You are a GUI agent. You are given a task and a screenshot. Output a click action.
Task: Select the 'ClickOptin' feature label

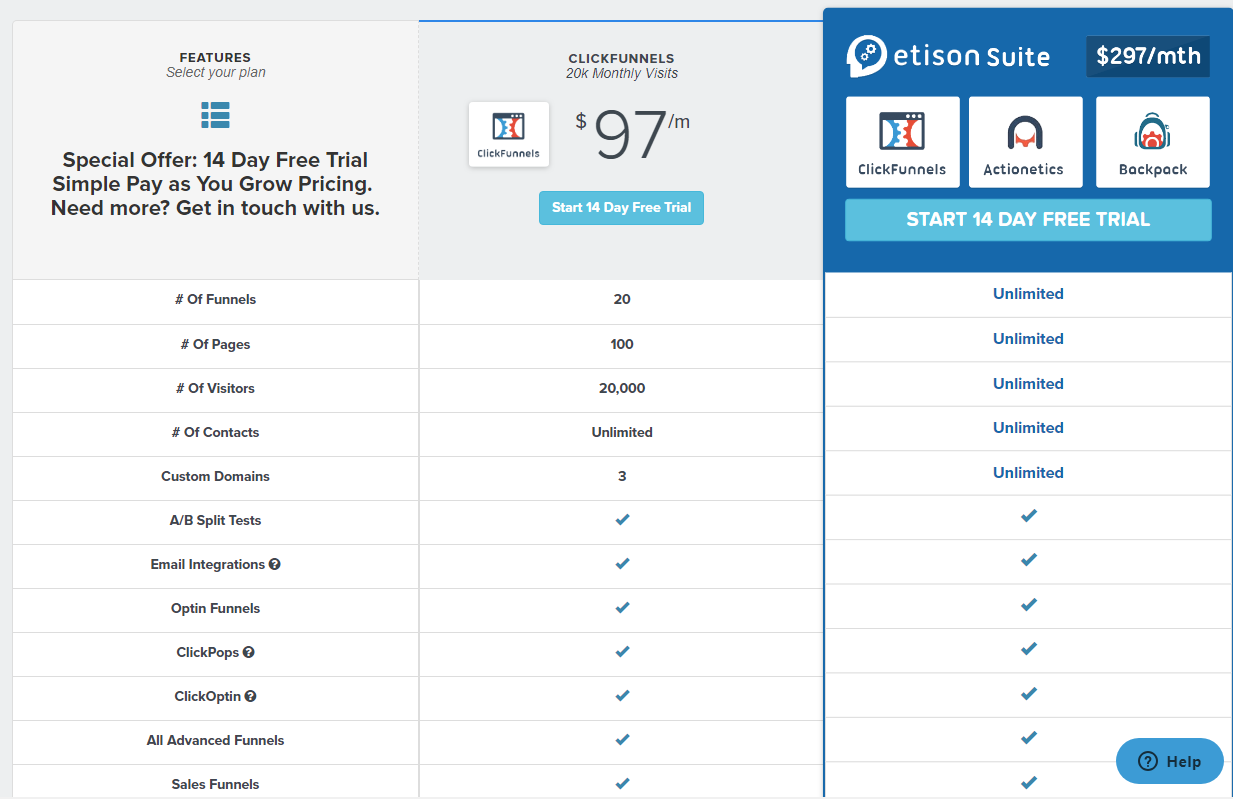point(208,696)
